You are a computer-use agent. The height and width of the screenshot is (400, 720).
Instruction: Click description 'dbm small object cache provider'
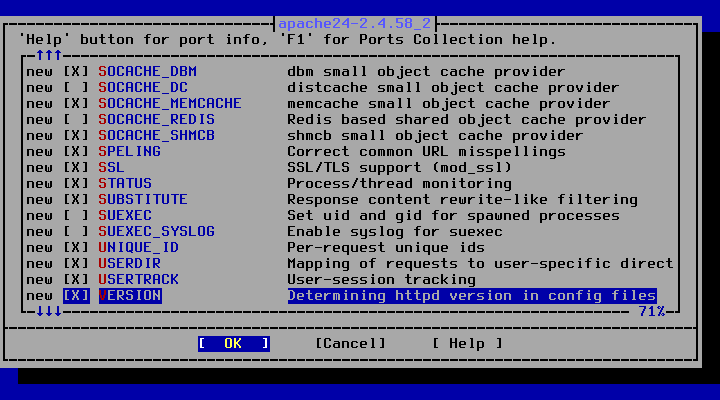coord(426,72)
